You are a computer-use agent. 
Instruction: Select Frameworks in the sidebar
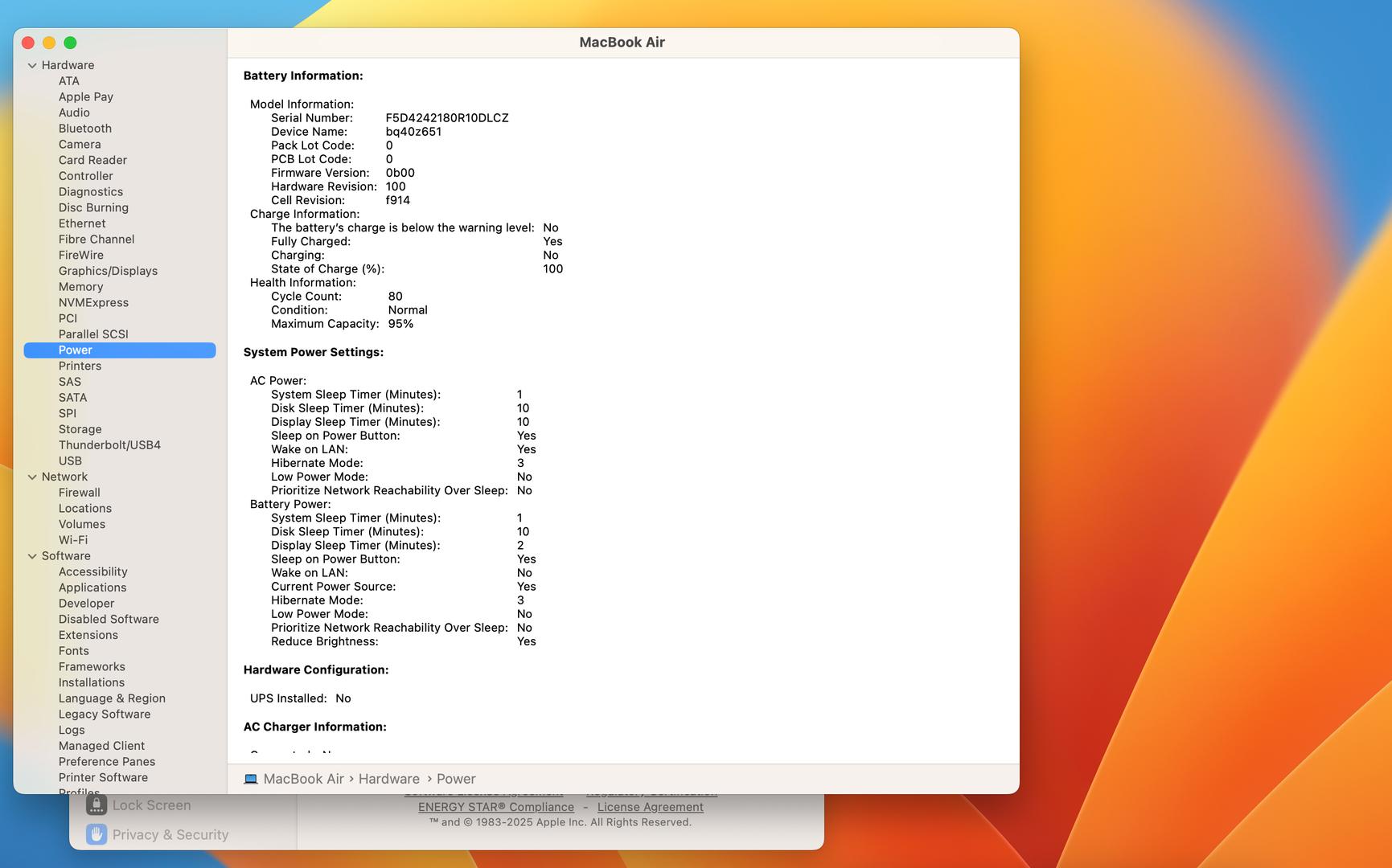(x=92, y=667)
